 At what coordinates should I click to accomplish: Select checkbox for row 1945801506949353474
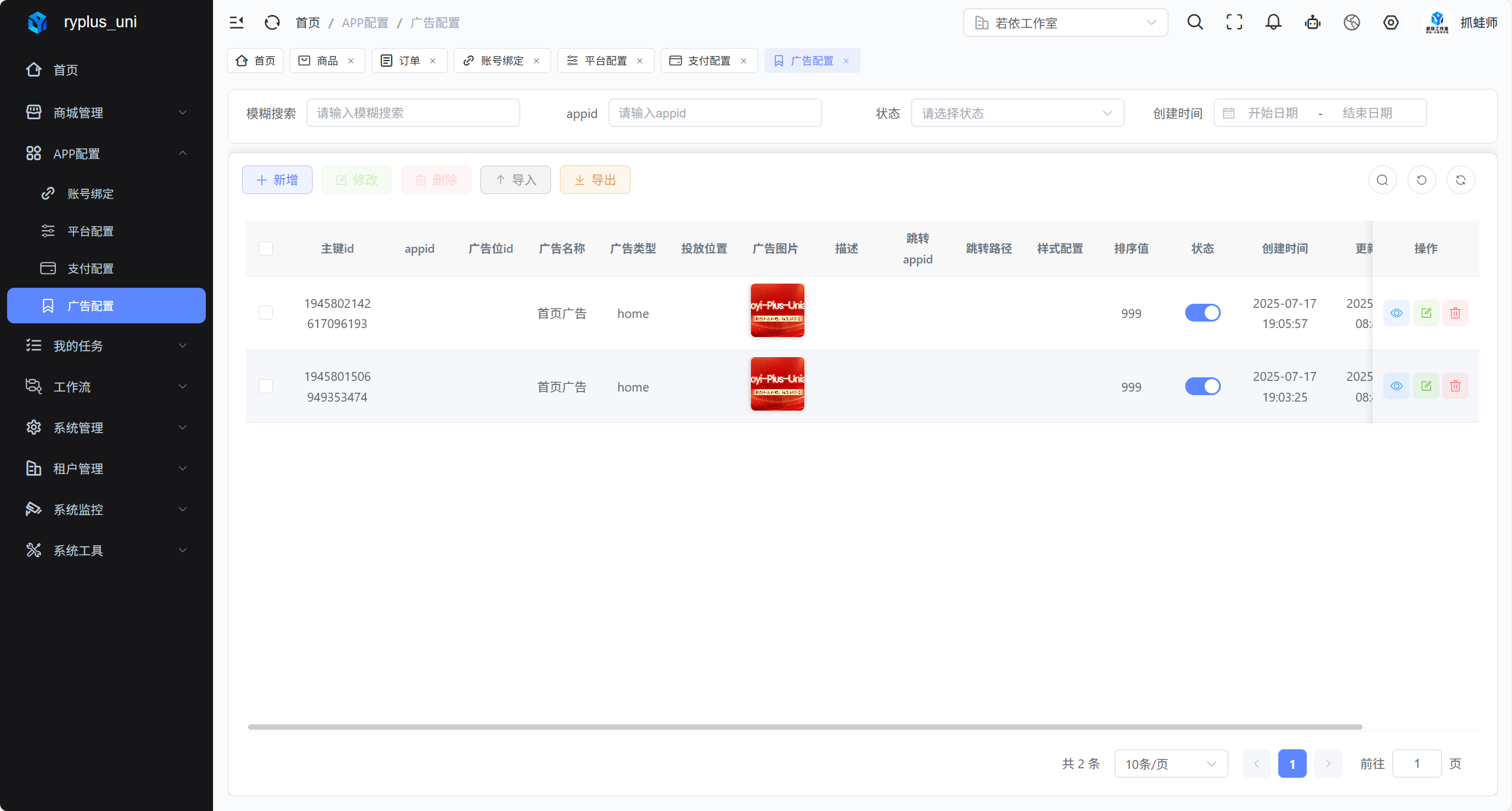(266, 386)
